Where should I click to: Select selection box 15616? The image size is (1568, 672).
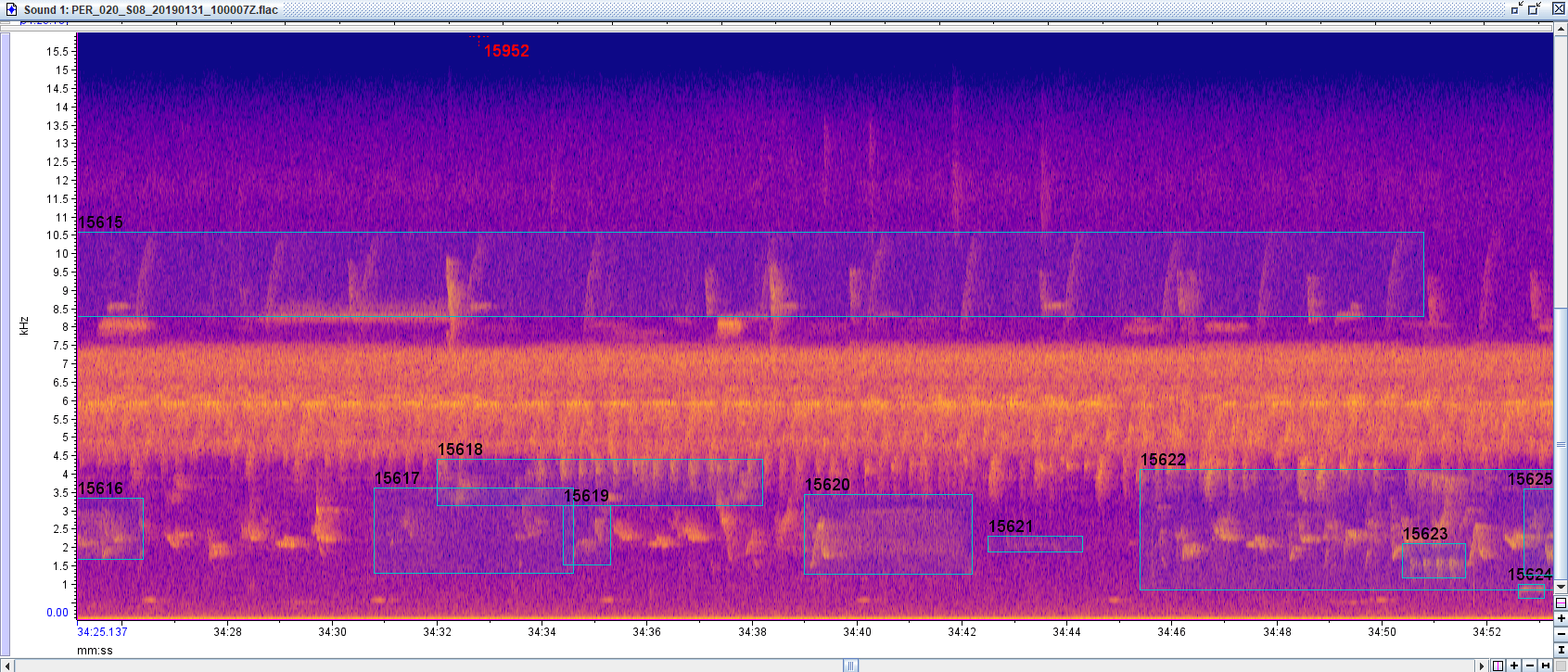(x=110, y=528)
